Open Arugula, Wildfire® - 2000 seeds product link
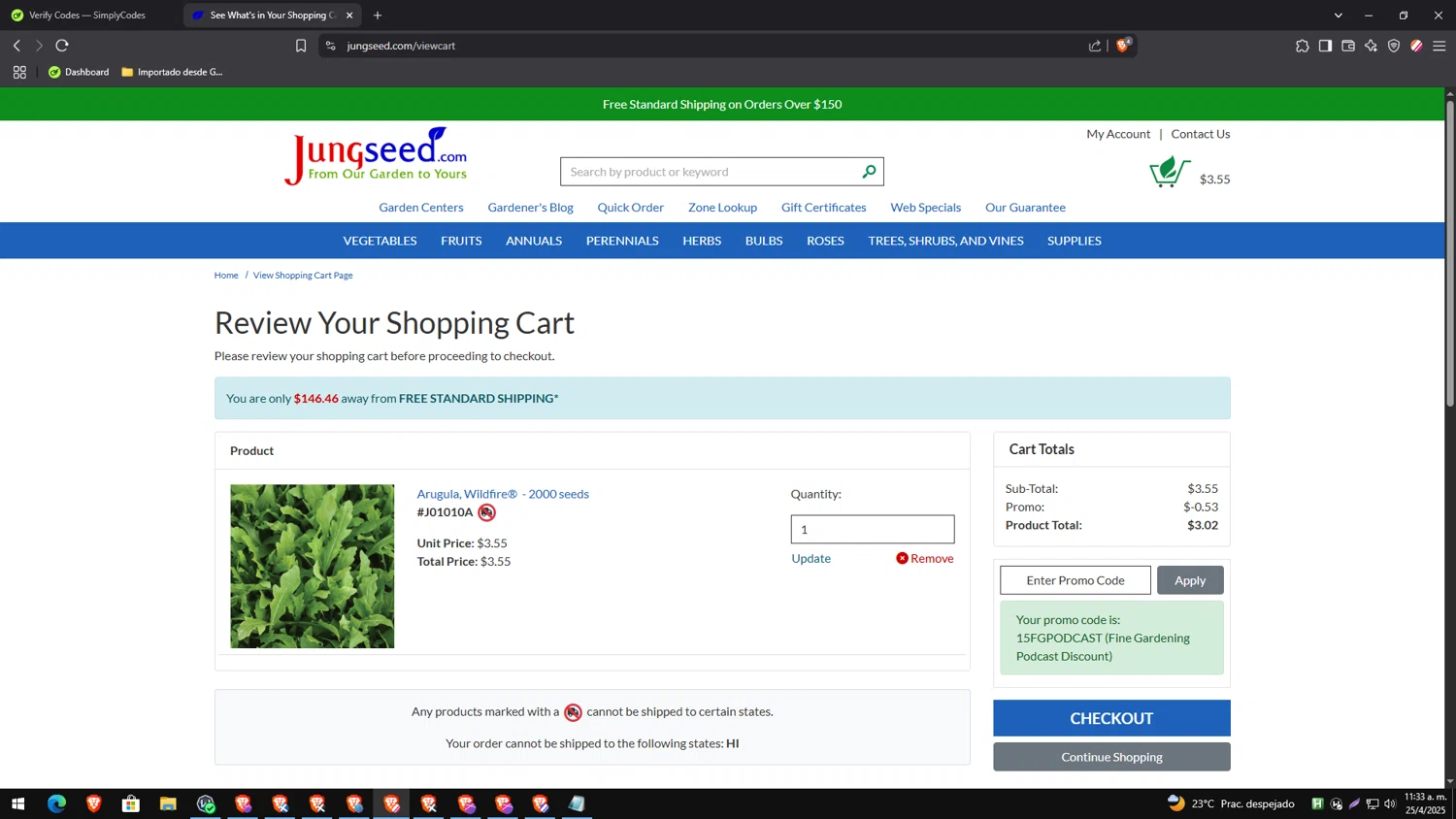Viewport: 1456px width, 819px height. coord(503,494)
